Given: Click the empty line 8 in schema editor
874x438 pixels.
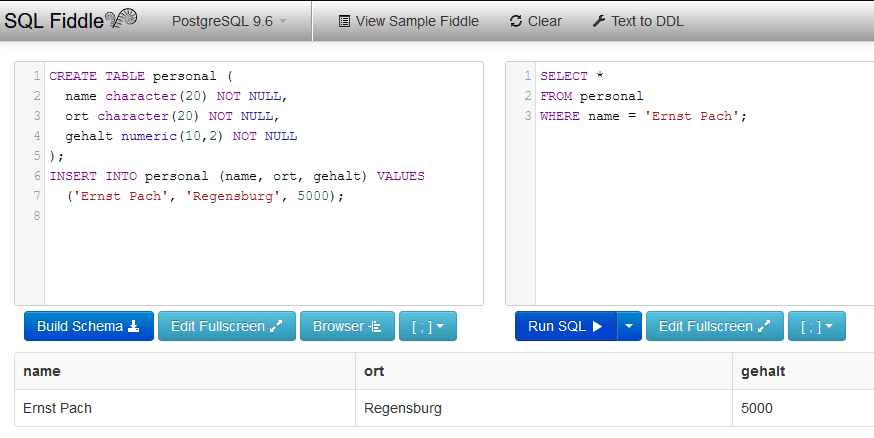Looking at the screenshot, I should (264, 216).
